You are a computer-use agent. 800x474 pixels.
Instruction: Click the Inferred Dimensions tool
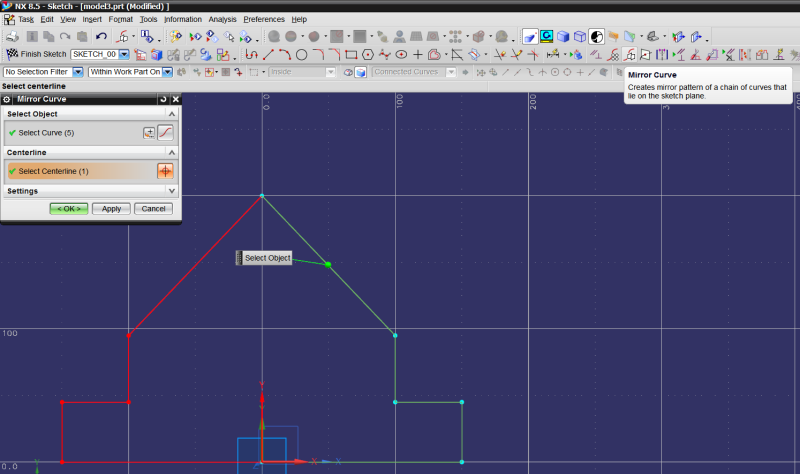(x=553, y=55)
